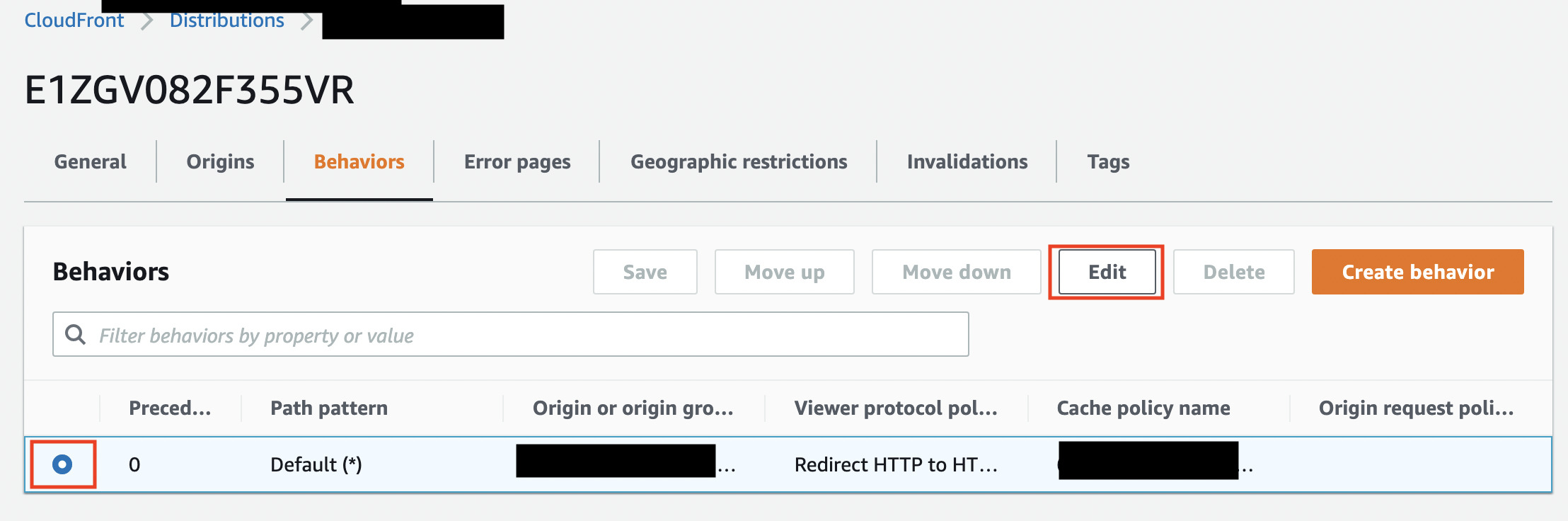Click the Delete button
Screen dimensions: 1568x521
(1233, 272)
